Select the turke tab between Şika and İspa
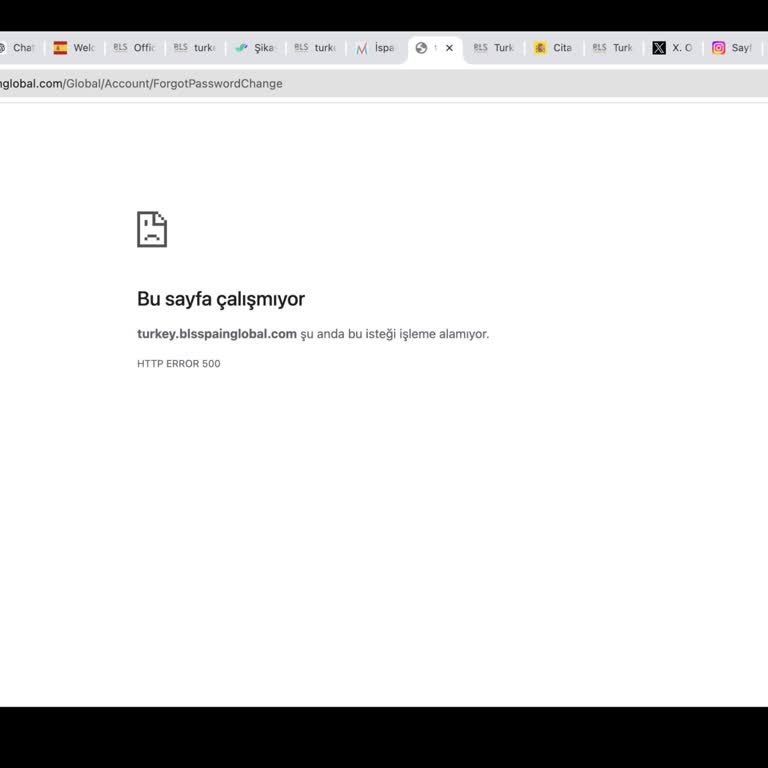768x768 pixels. (x=315, y=48)
